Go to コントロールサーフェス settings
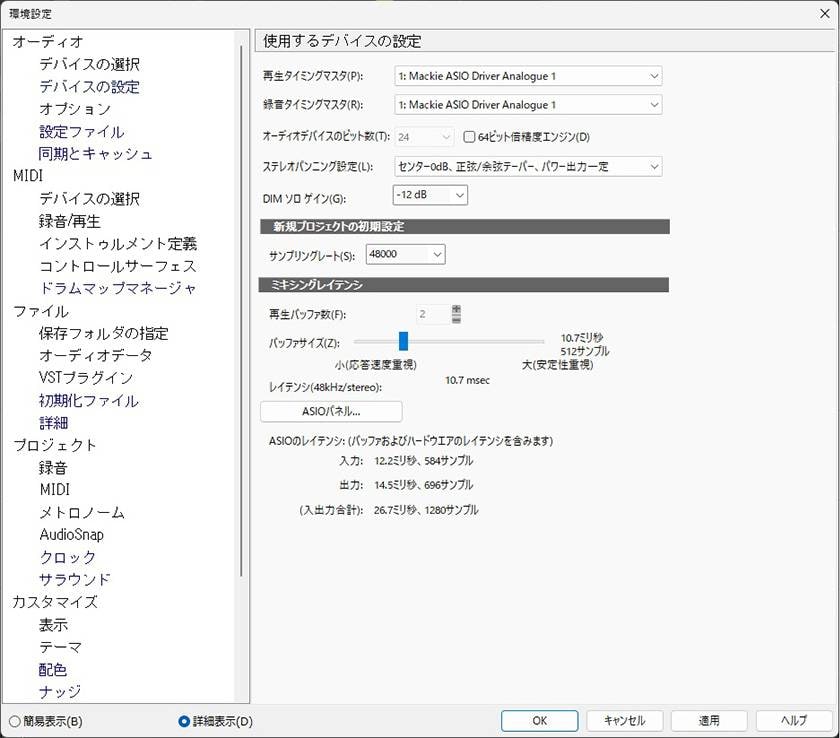 click(117, 266)
